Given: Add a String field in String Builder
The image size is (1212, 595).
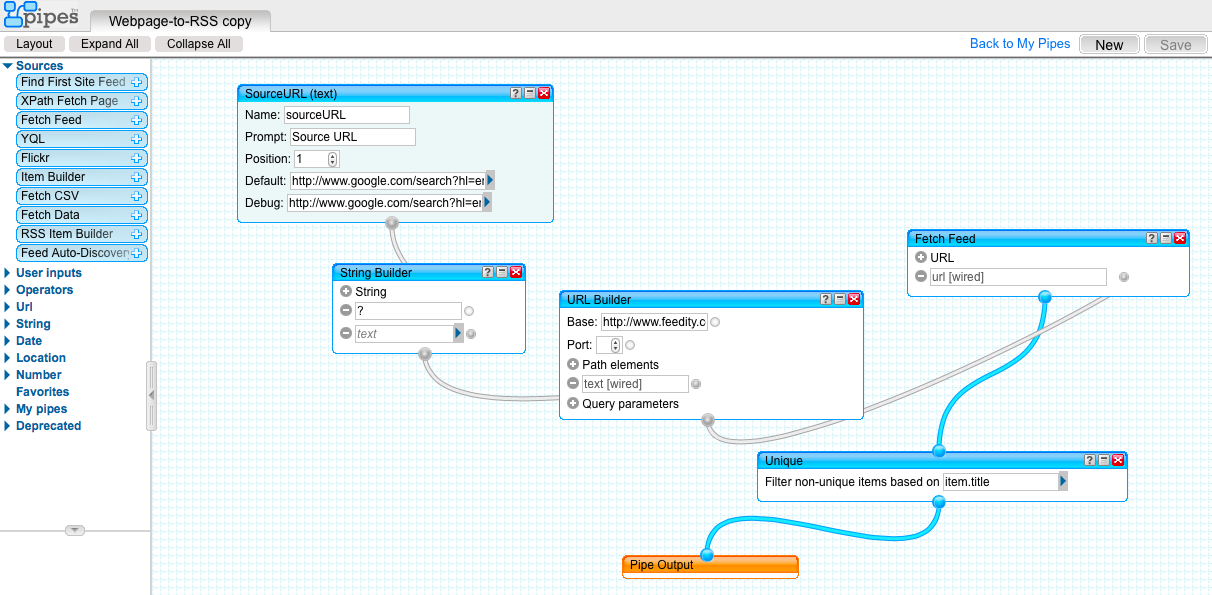Looking at the screenshot, I should [346, 292].
